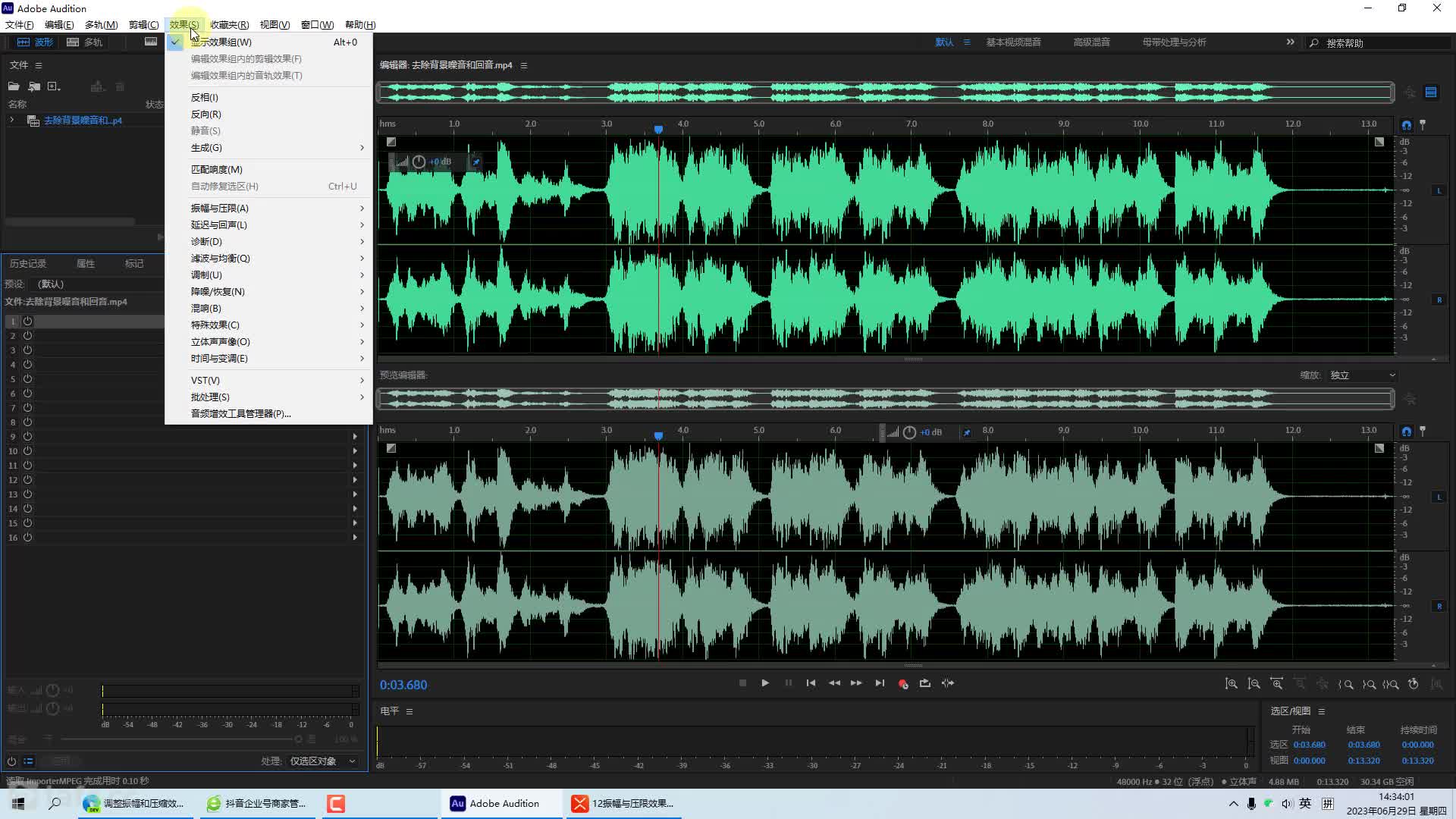Switch to Waveform view 波形
The height and width of the screenshot is (819, 1456).
point(36,42)
